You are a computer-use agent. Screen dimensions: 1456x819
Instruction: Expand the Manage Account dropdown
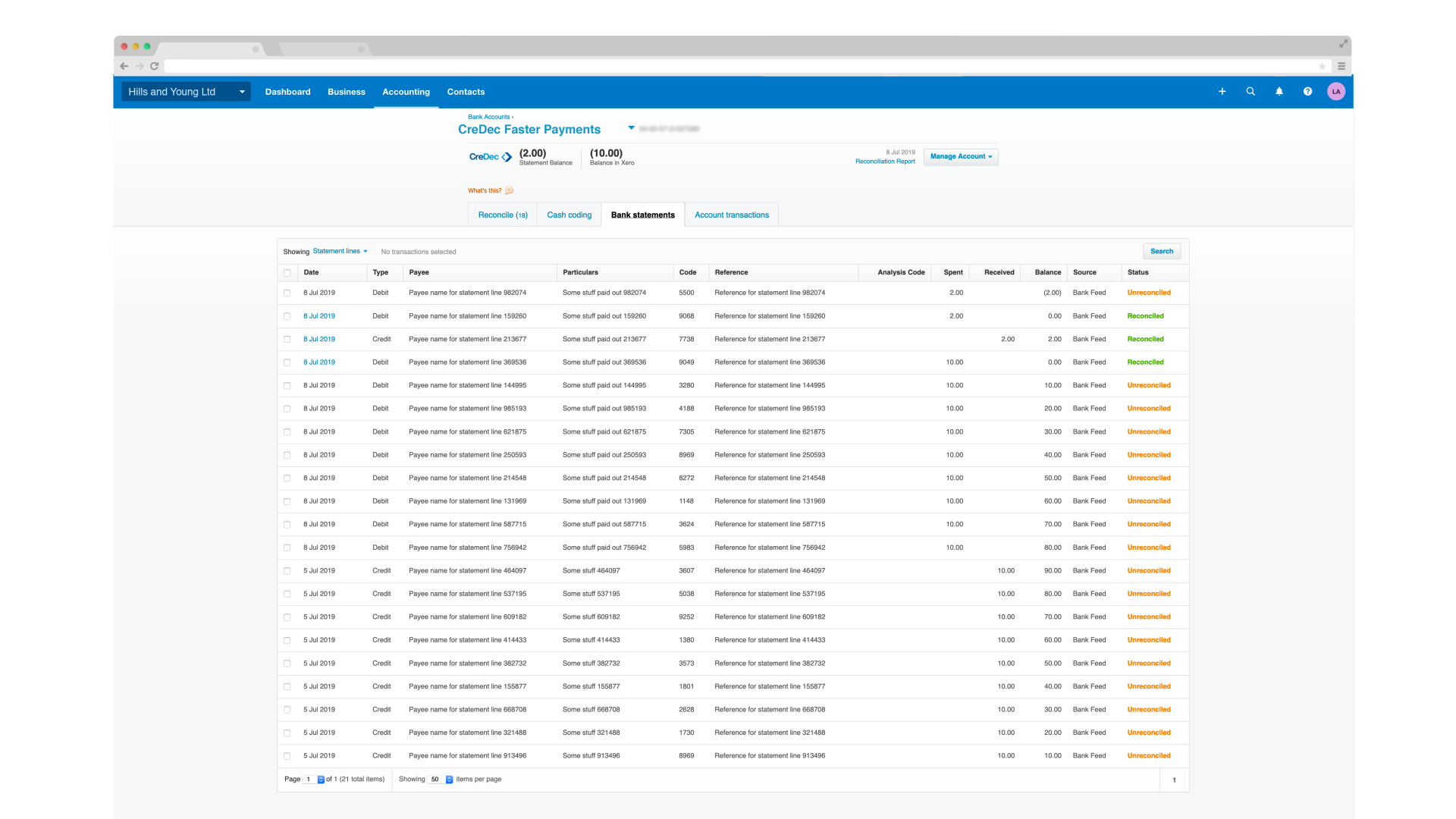(960, 156)
